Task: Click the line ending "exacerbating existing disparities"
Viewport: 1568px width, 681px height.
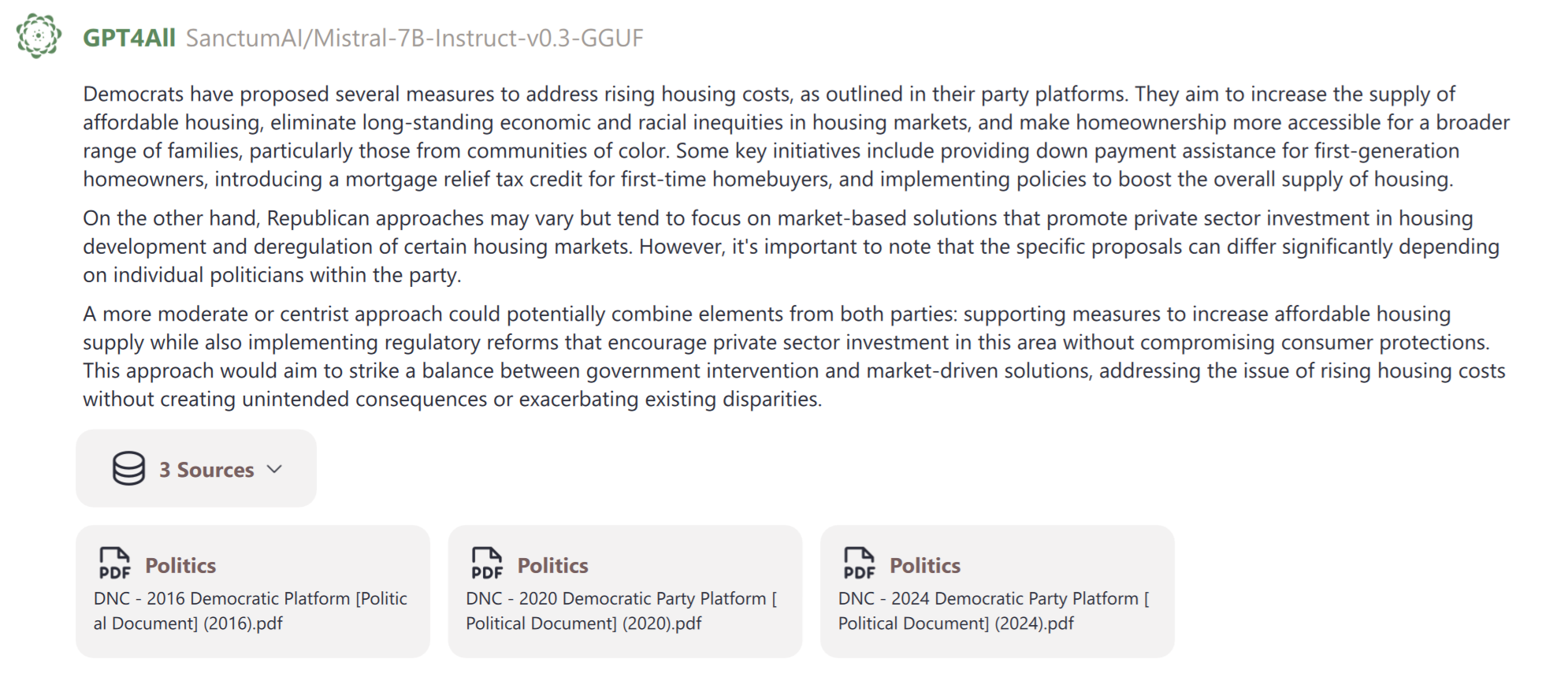Action: point(452,400)
